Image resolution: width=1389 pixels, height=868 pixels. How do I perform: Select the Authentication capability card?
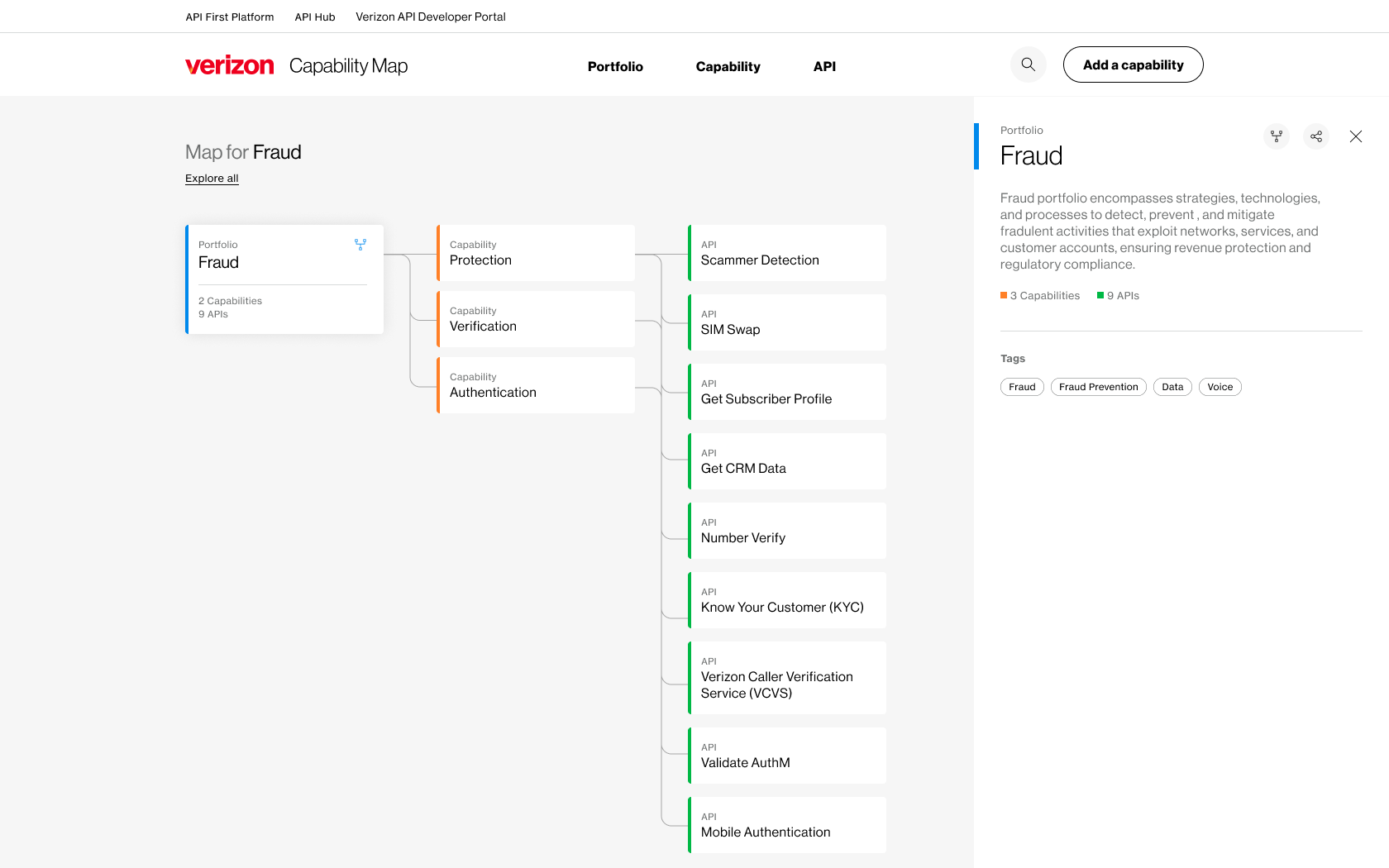536,385
